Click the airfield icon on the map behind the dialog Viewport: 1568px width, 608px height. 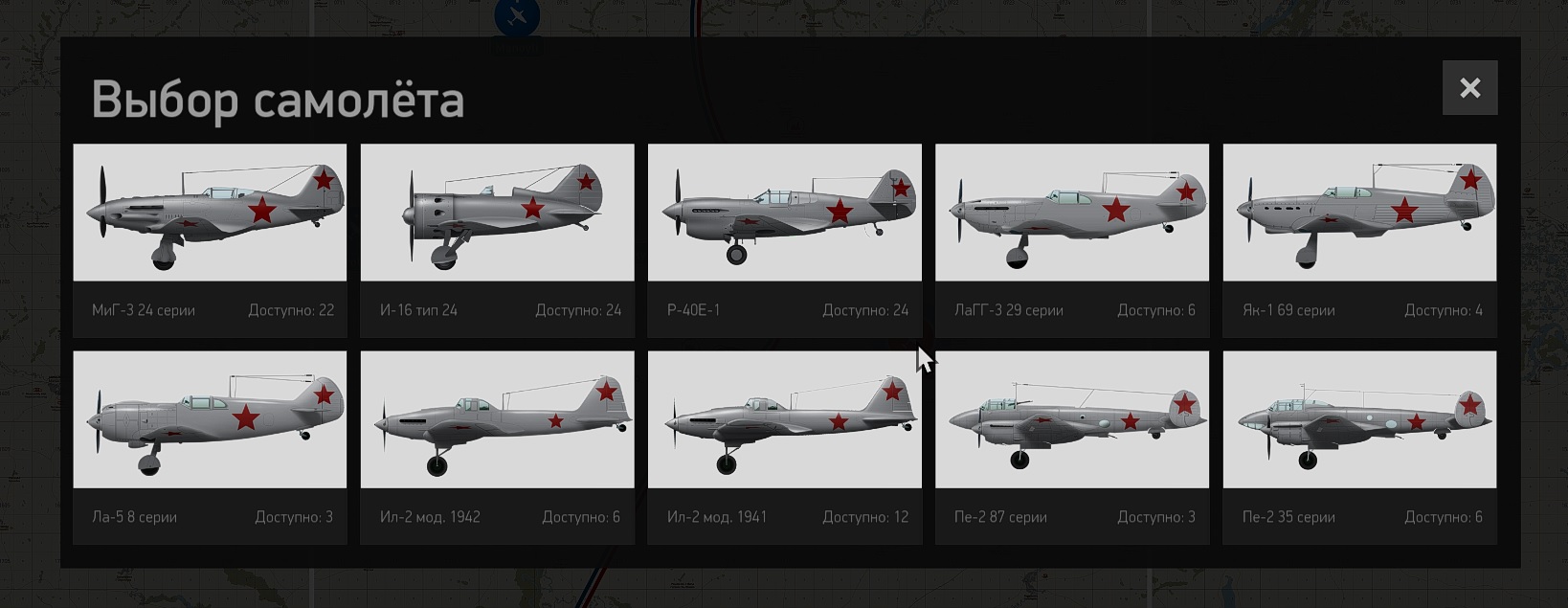pos(517,16)
